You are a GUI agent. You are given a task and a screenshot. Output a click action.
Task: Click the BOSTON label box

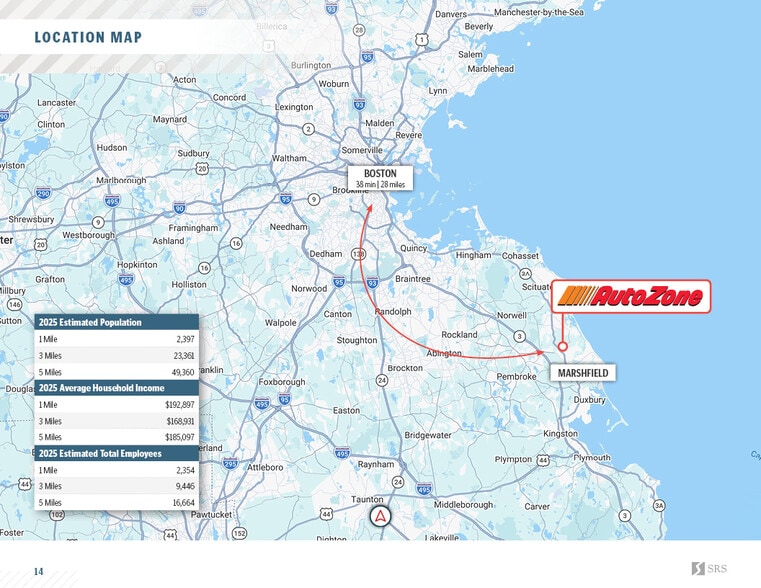pos(380,178)
